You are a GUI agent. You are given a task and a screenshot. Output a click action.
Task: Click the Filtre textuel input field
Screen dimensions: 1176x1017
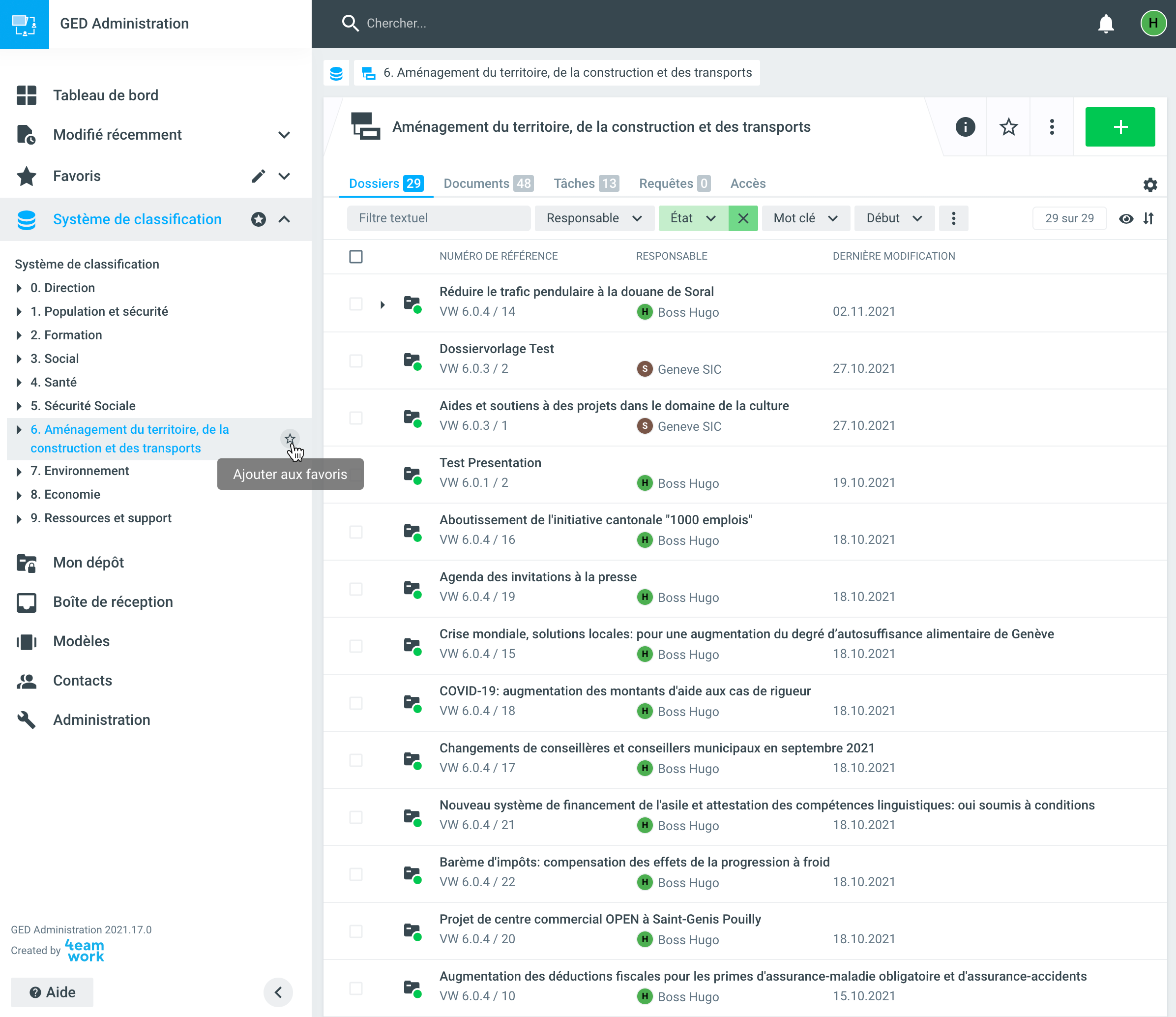tap(438, 219)
